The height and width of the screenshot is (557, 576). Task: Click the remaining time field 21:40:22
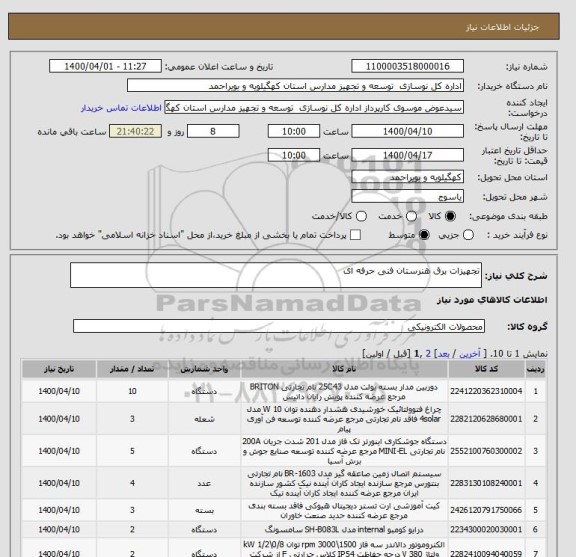(135, 131)
